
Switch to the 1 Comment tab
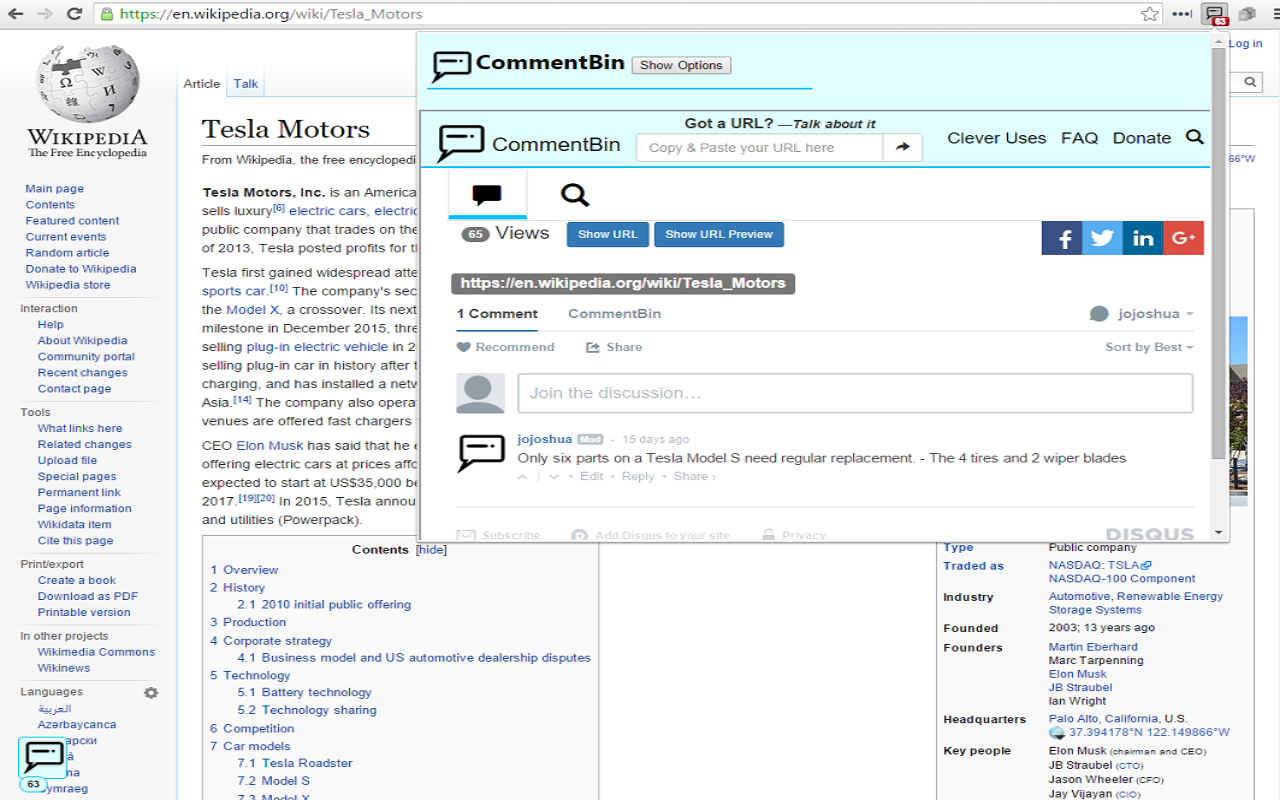click(x=497, y=314)
